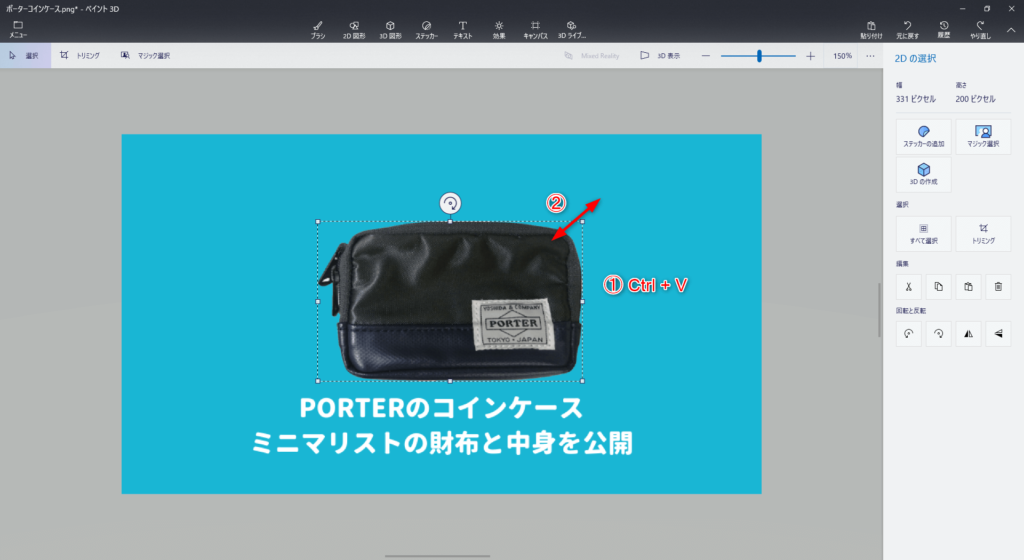This screenshot has height=560, width=1024.
Task: Minimize the Paint 3D window
Action: coord(963,8)
